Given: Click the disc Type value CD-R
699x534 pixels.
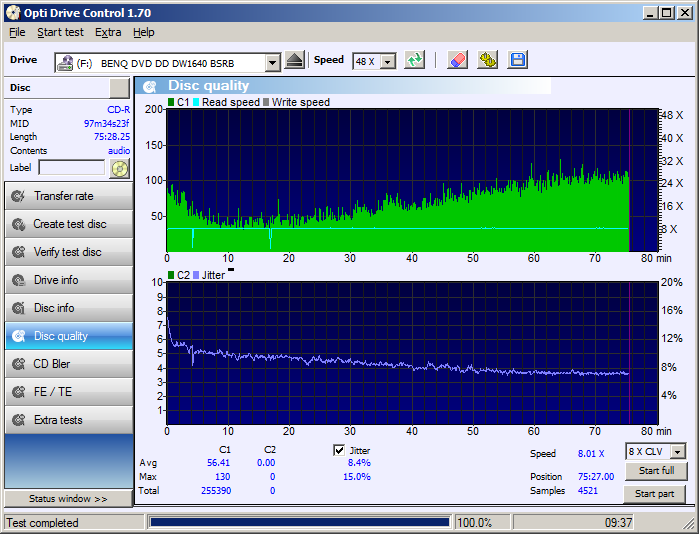Looking at the screenshot, I should click(x=119, y=110).
